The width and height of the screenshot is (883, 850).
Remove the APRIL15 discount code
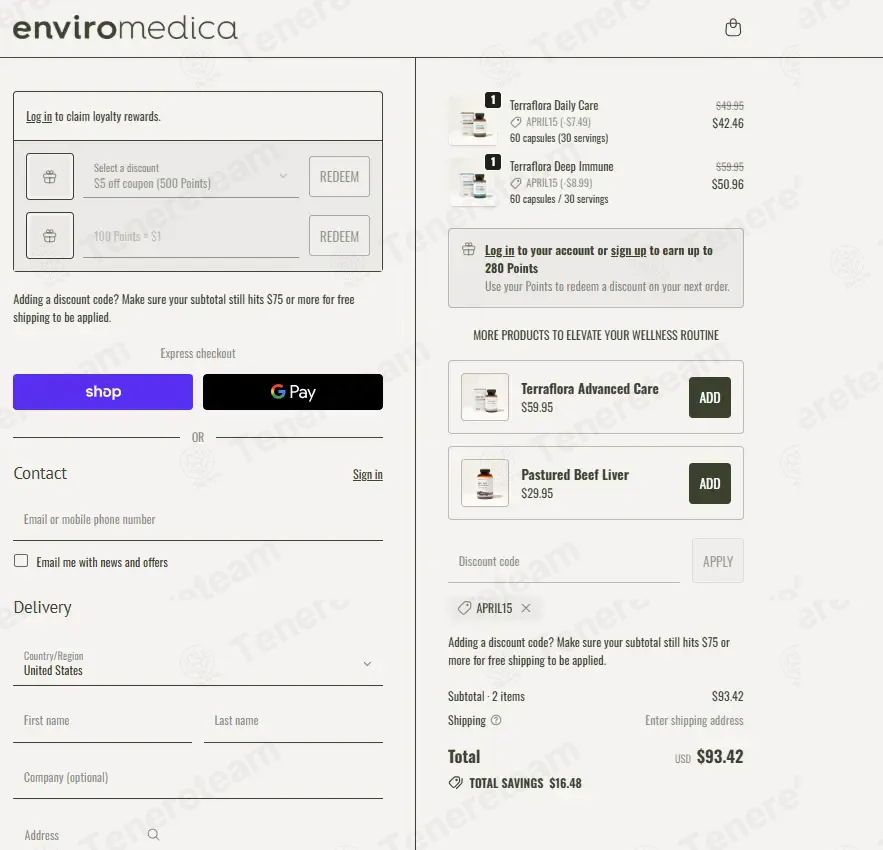(x=525, y=608)
